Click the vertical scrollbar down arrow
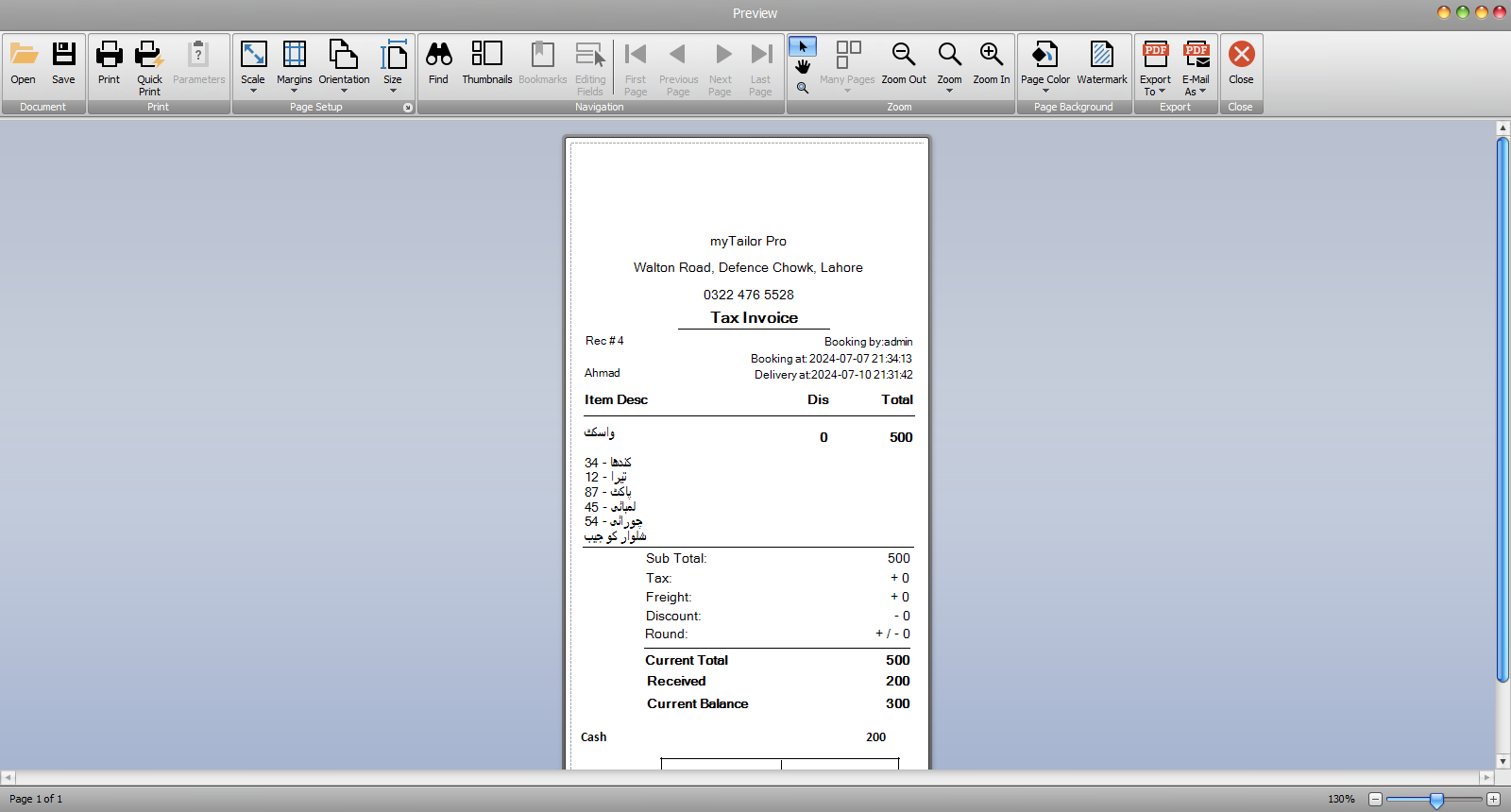This screenshot has width=1511, height=812. pos(1503,761)
